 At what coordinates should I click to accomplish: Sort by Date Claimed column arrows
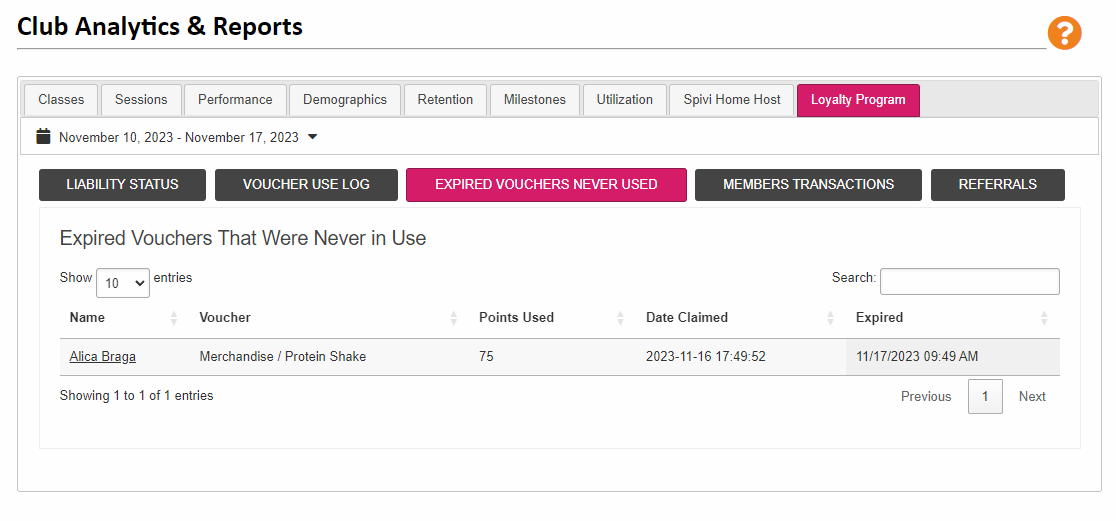click(x=830, y=318)
